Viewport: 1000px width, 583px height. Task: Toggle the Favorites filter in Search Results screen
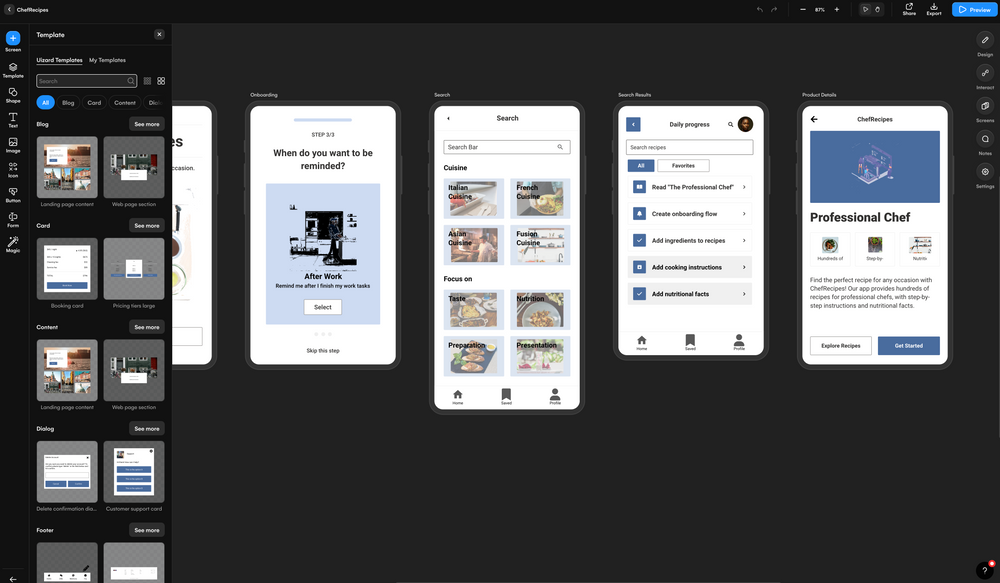pos(685,165)
